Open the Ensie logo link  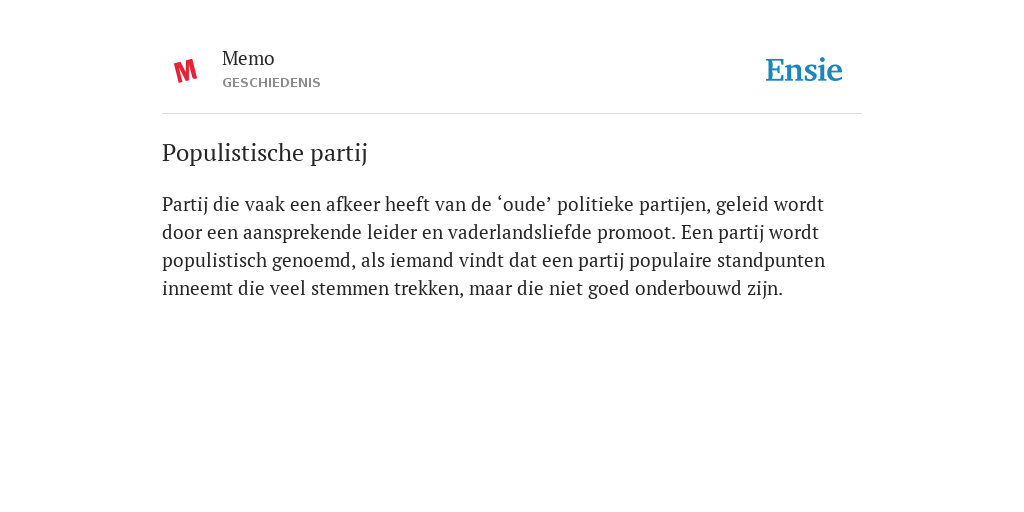(804, 70)
